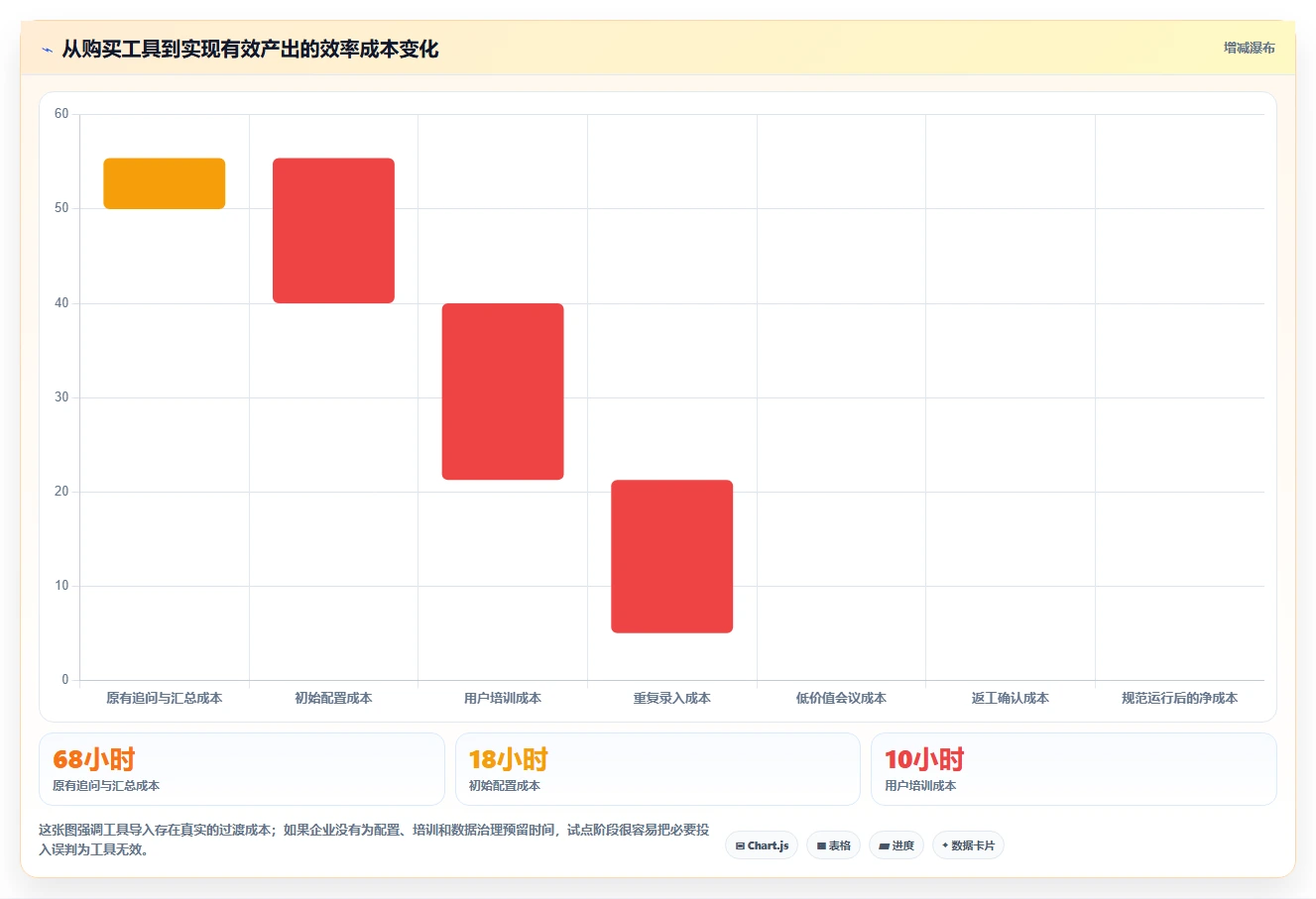Open the 68小时 data card
1316x899 pixels.
tap(242, 769)
